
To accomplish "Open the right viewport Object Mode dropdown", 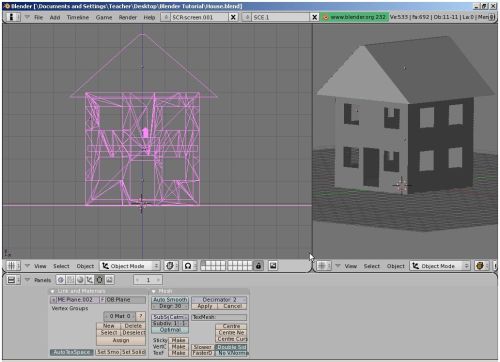I will [x=440, y=266].
